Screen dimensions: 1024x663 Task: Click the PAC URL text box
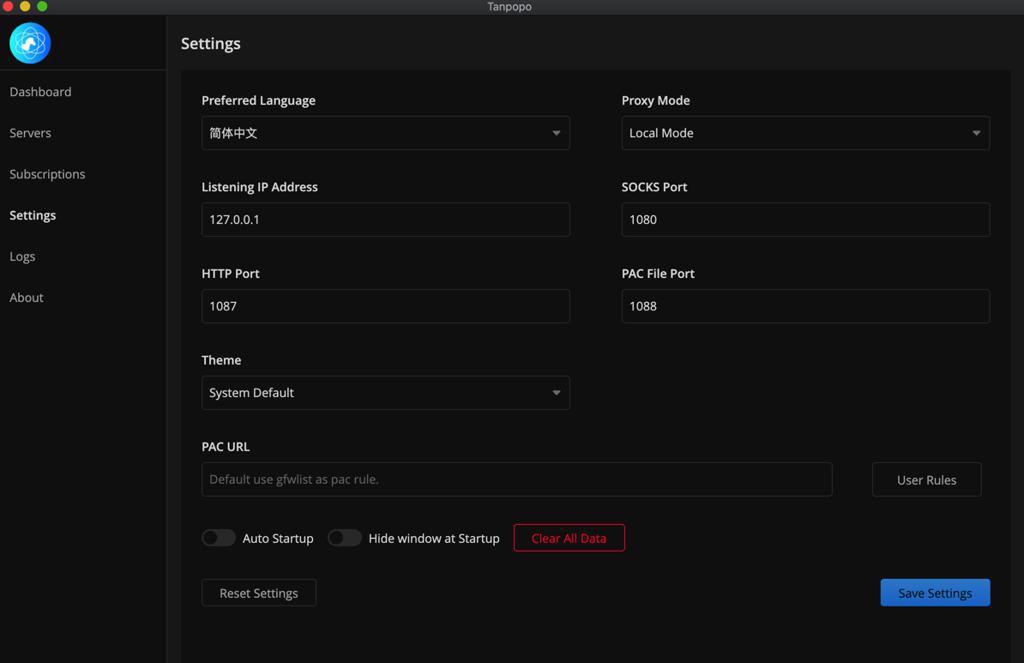(x=516, y=480)
